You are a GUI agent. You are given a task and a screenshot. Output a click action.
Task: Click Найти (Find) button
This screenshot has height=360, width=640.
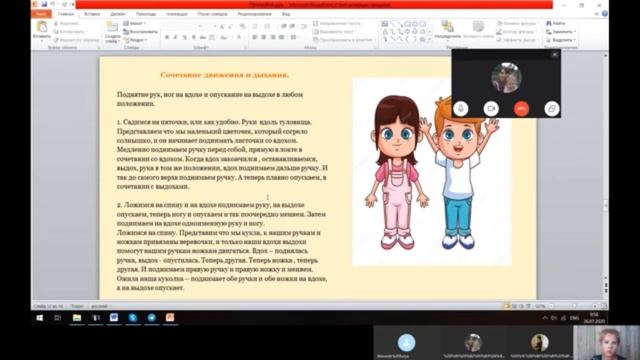[556, 23]
